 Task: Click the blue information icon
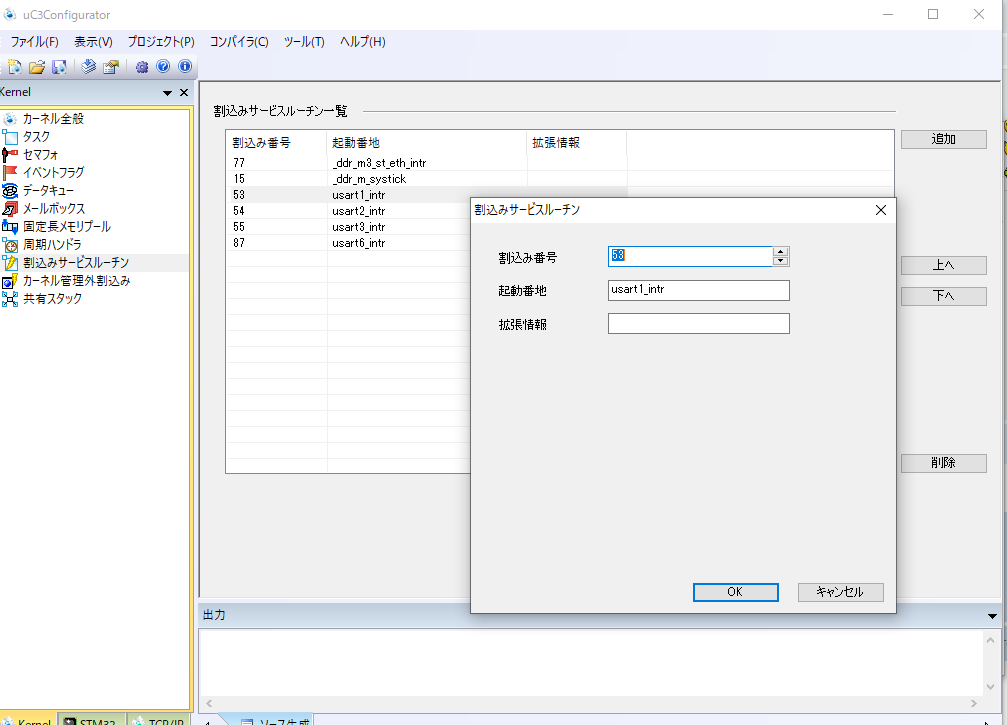tap(185, 66)
